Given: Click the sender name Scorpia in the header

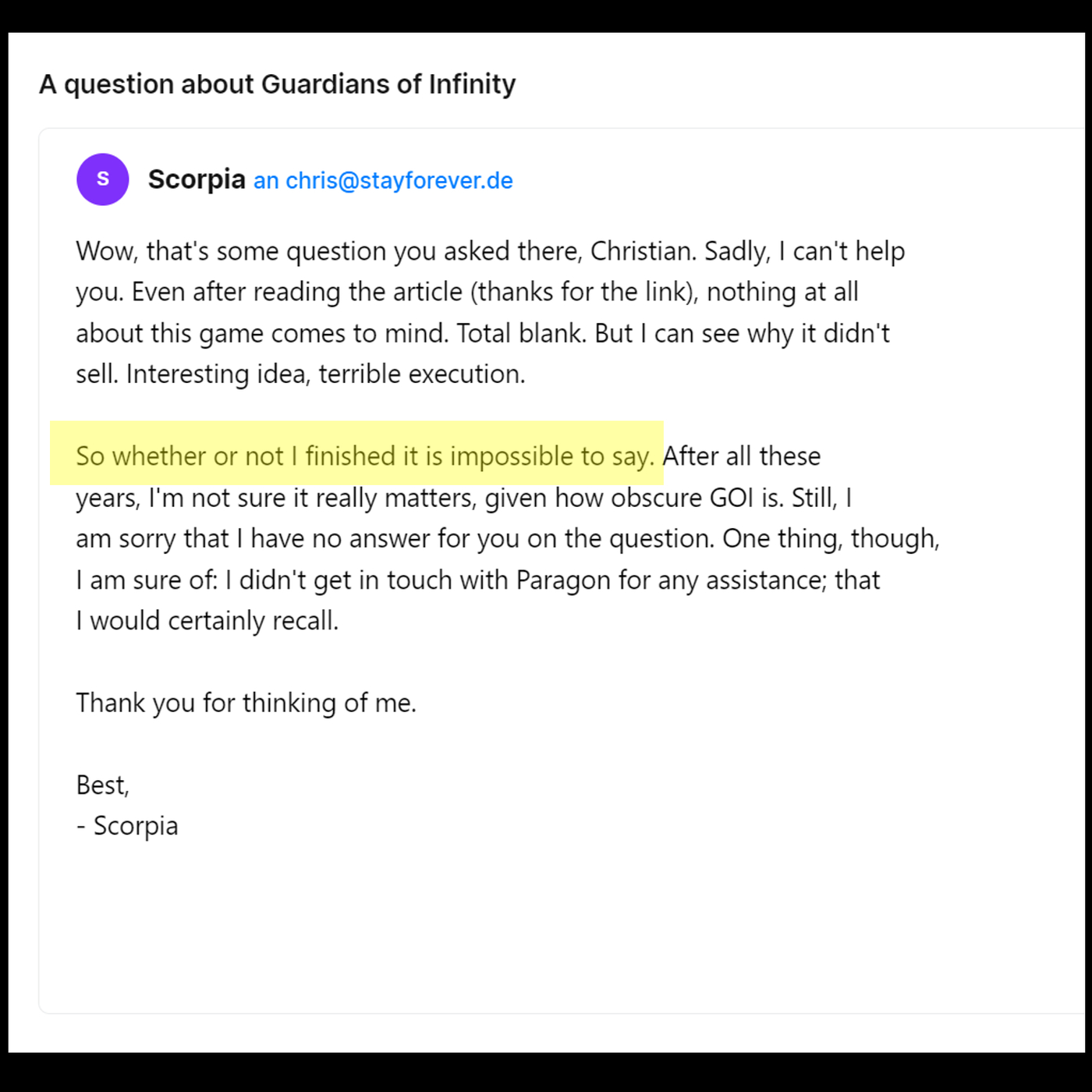Looking at the screenshot, I should tap(197, 179).
